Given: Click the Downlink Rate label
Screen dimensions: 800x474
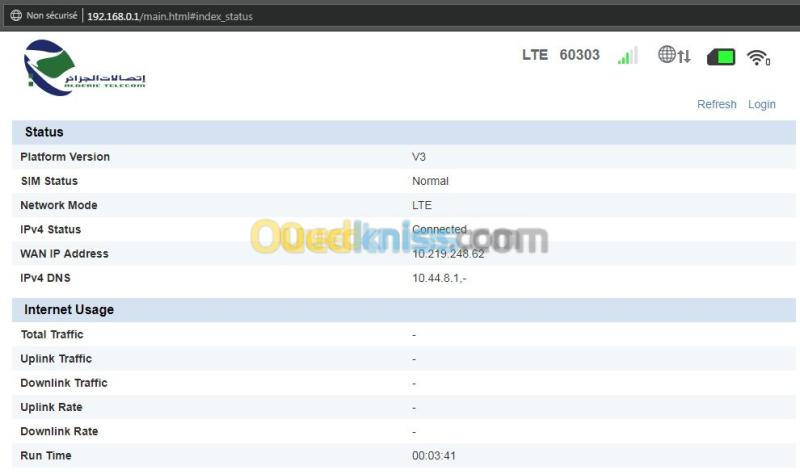Looking at the screenshot, I should (59, 432).
